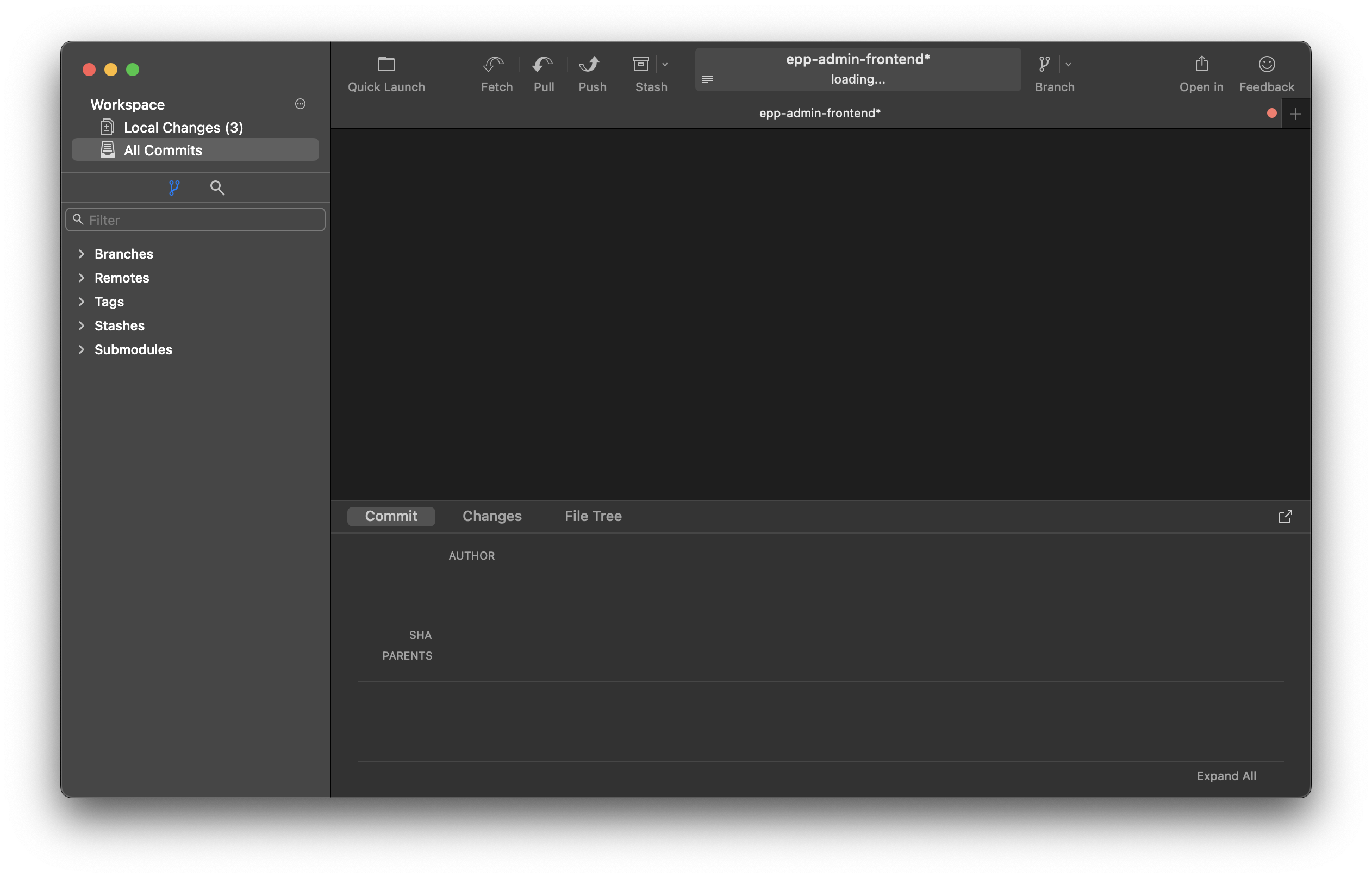1372x878 pixels.
Task: Switch sidebar to the search icon
Action: click(x=217, y=187)
